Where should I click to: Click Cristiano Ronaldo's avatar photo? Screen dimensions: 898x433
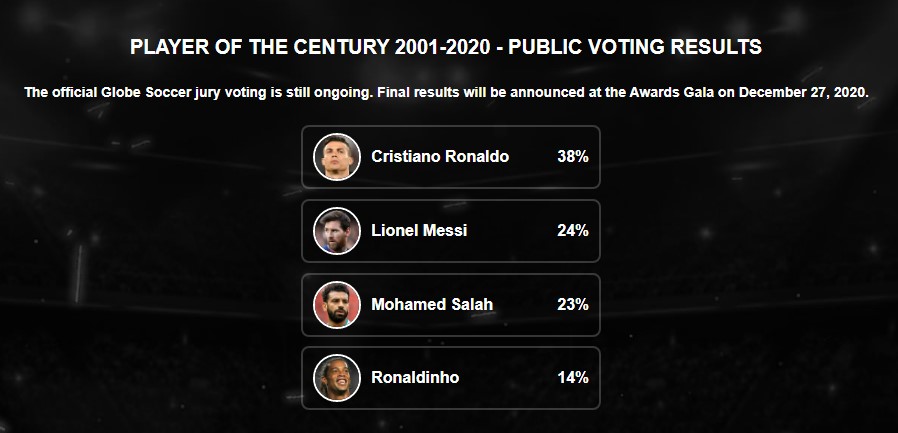click(x=337, y=157)
